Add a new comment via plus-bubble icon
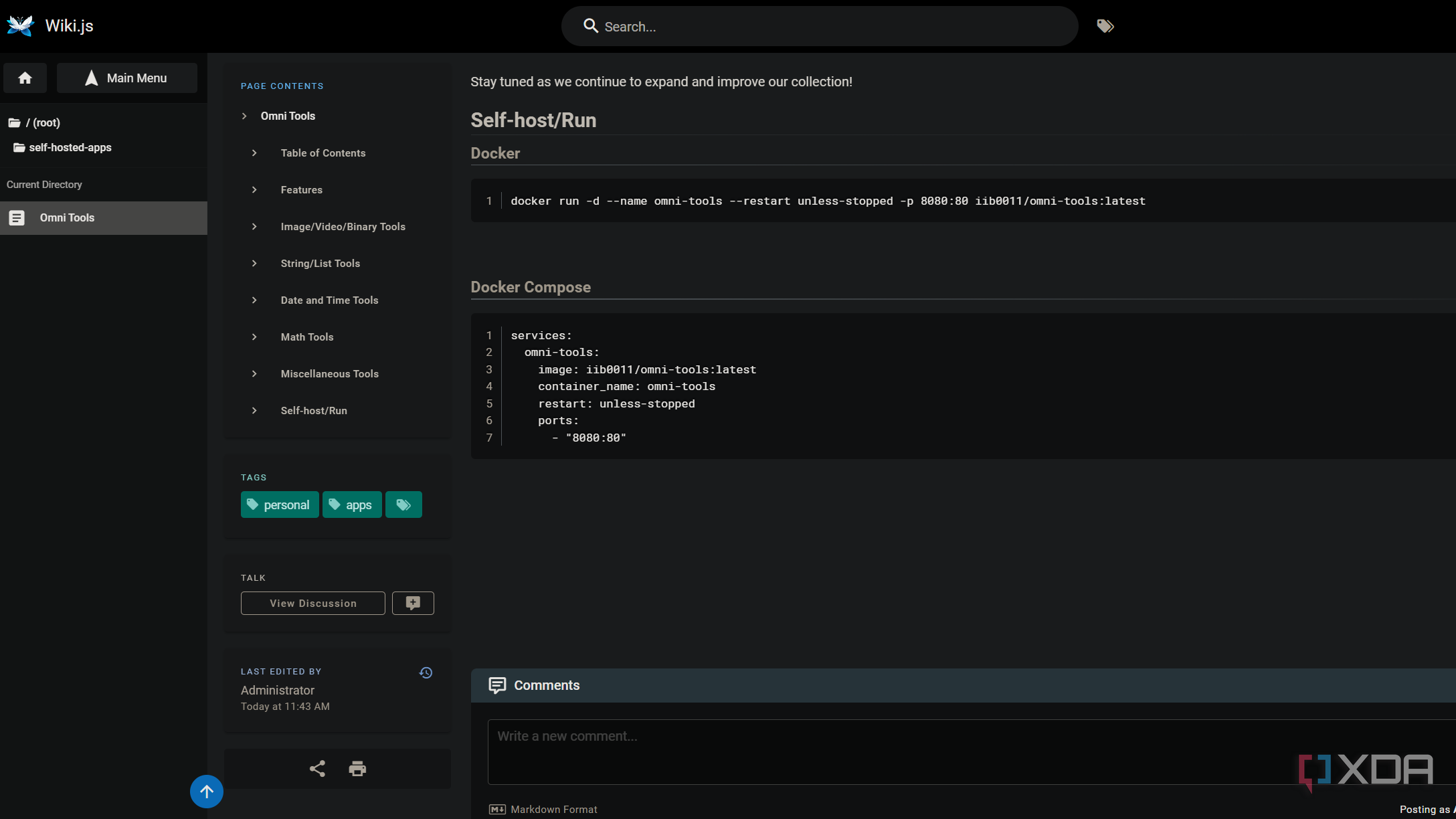 click(x=413, y=603)
